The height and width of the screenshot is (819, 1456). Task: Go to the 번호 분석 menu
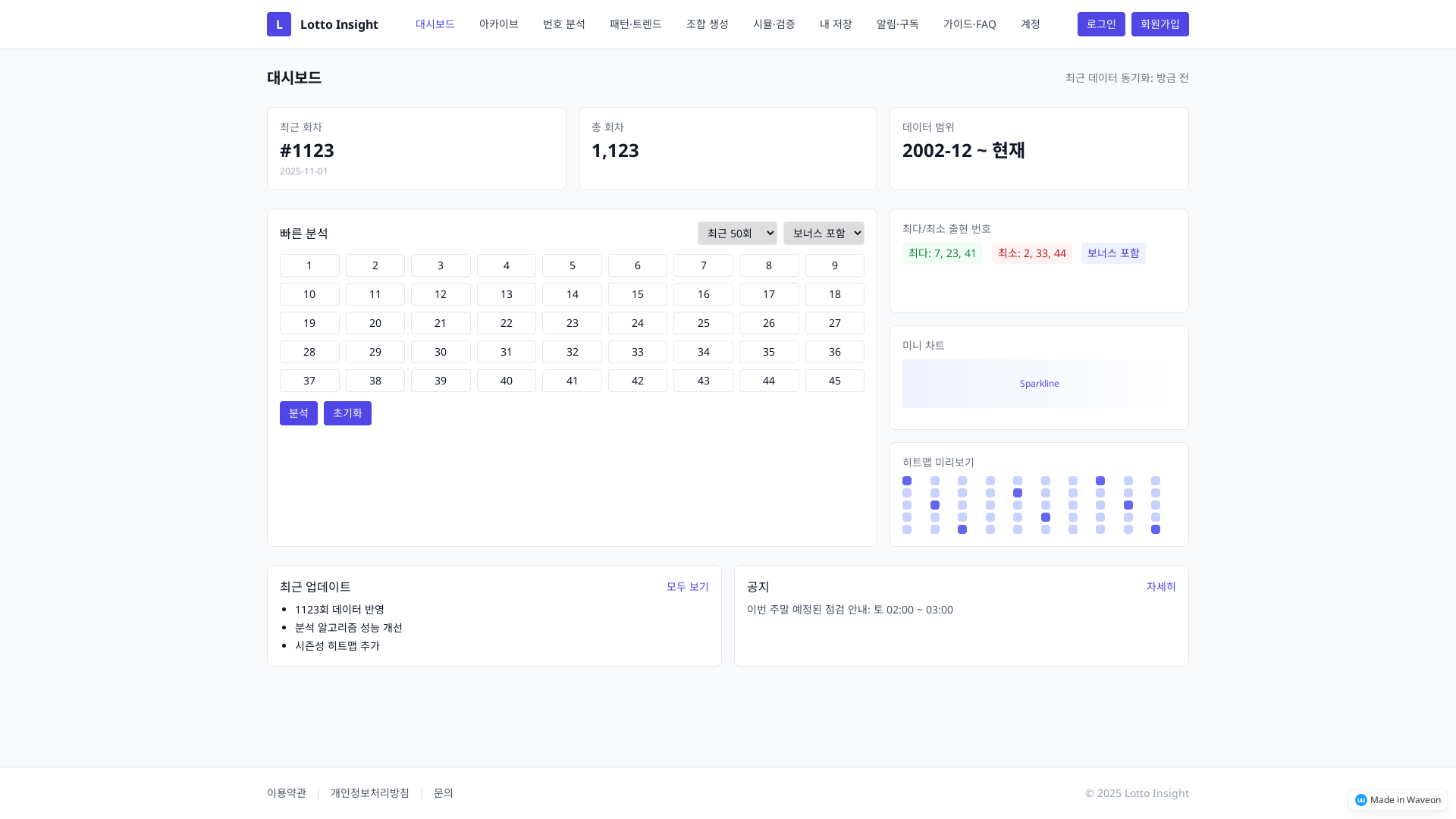(x=563, y=24)
